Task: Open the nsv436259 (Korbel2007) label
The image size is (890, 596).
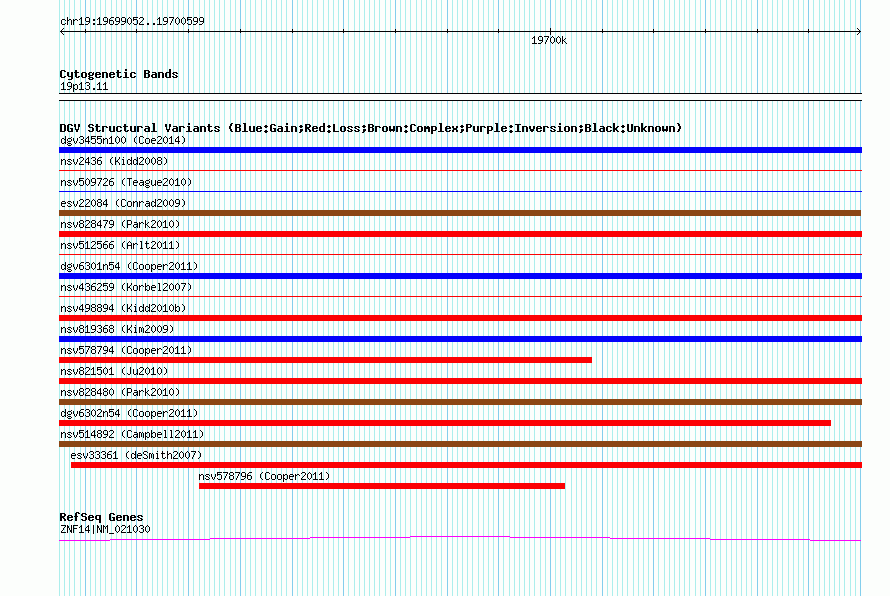Action: [x=126, y=287]
